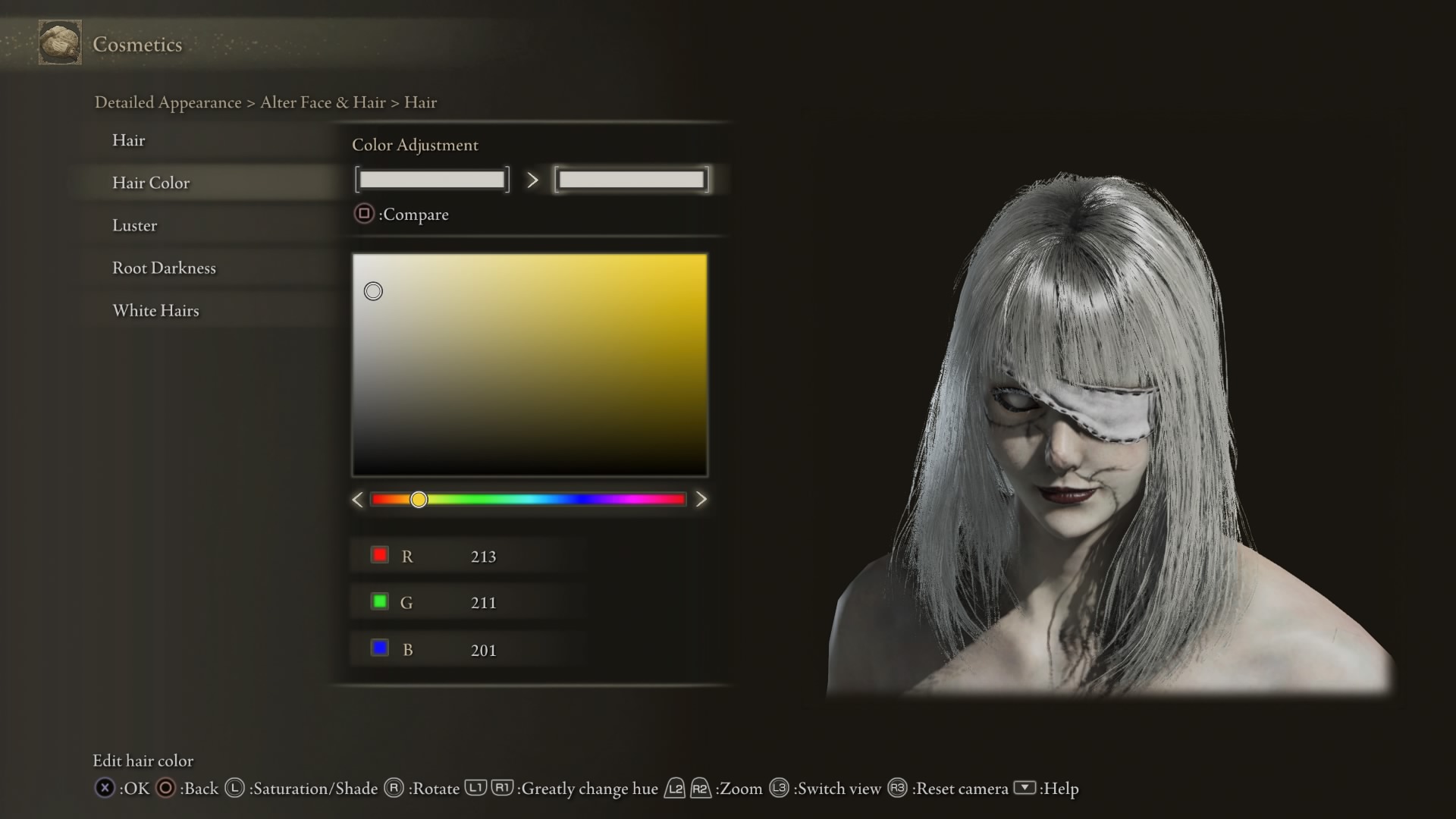The image size is (1456, 819).
Task: Click the new adjusted color swatch
Action: click(631, 180)
